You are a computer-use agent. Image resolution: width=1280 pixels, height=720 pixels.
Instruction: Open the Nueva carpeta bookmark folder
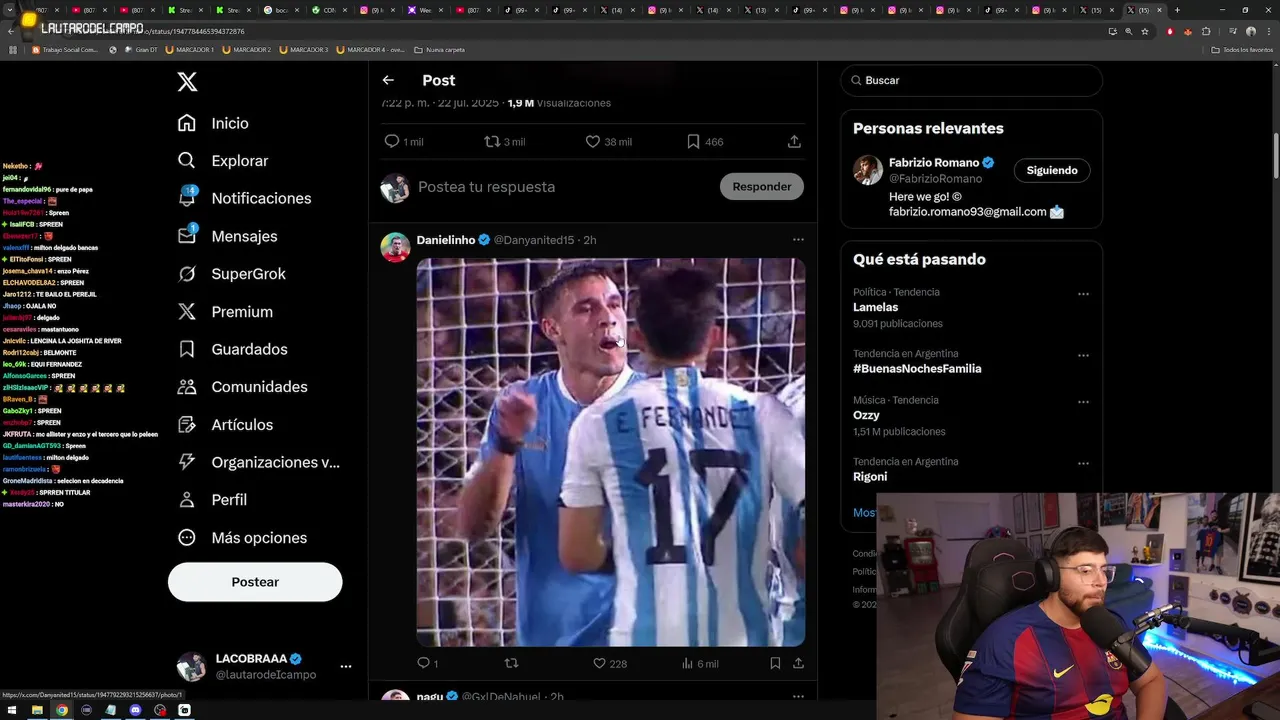coord(440,50)
